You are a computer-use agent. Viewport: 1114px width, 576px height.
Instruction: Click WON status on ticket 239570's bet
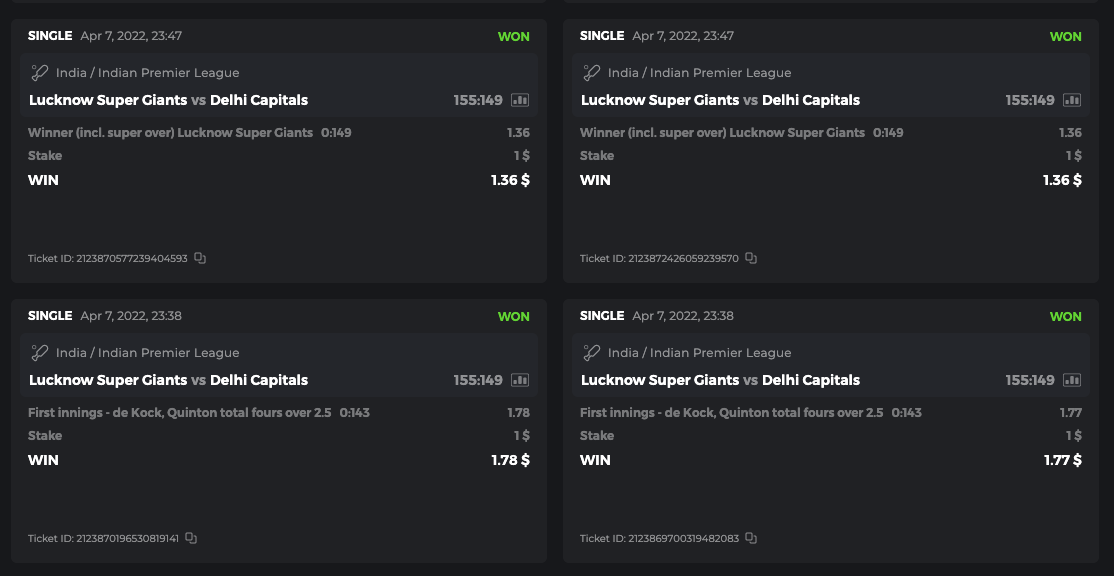pyautogui.click(x=1065, y=36)
